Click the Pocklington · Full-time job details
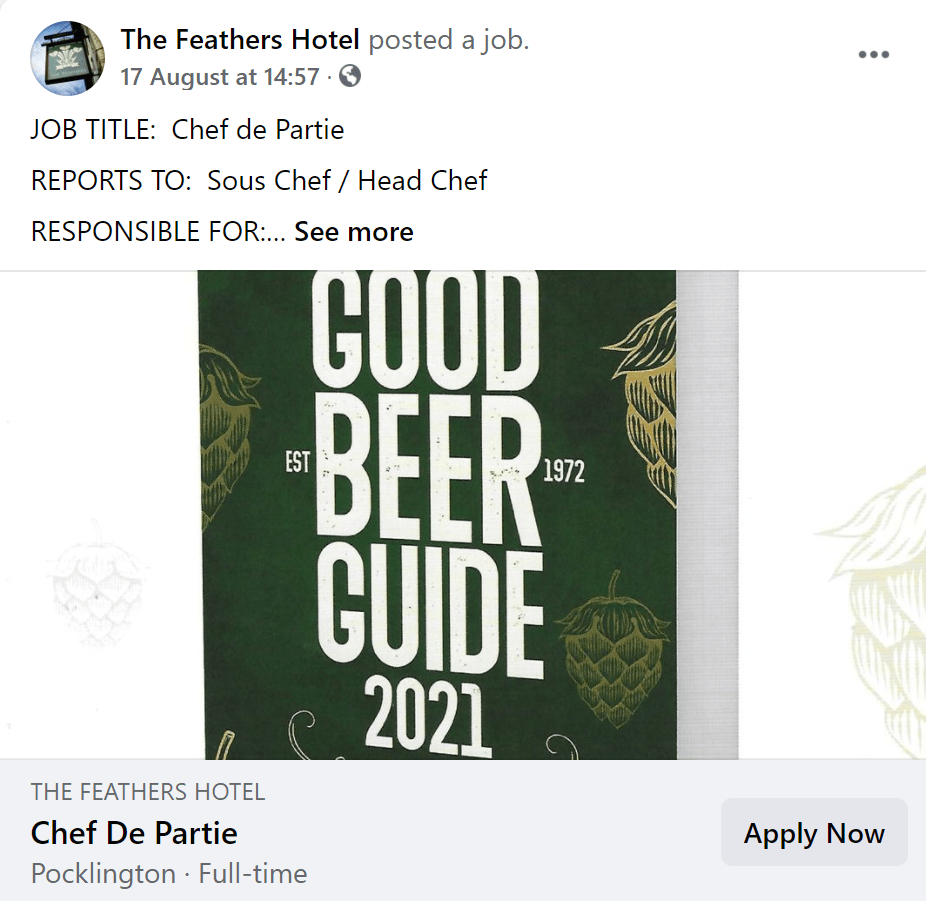Screen dimensions: 926x901 tap(169, 874)
